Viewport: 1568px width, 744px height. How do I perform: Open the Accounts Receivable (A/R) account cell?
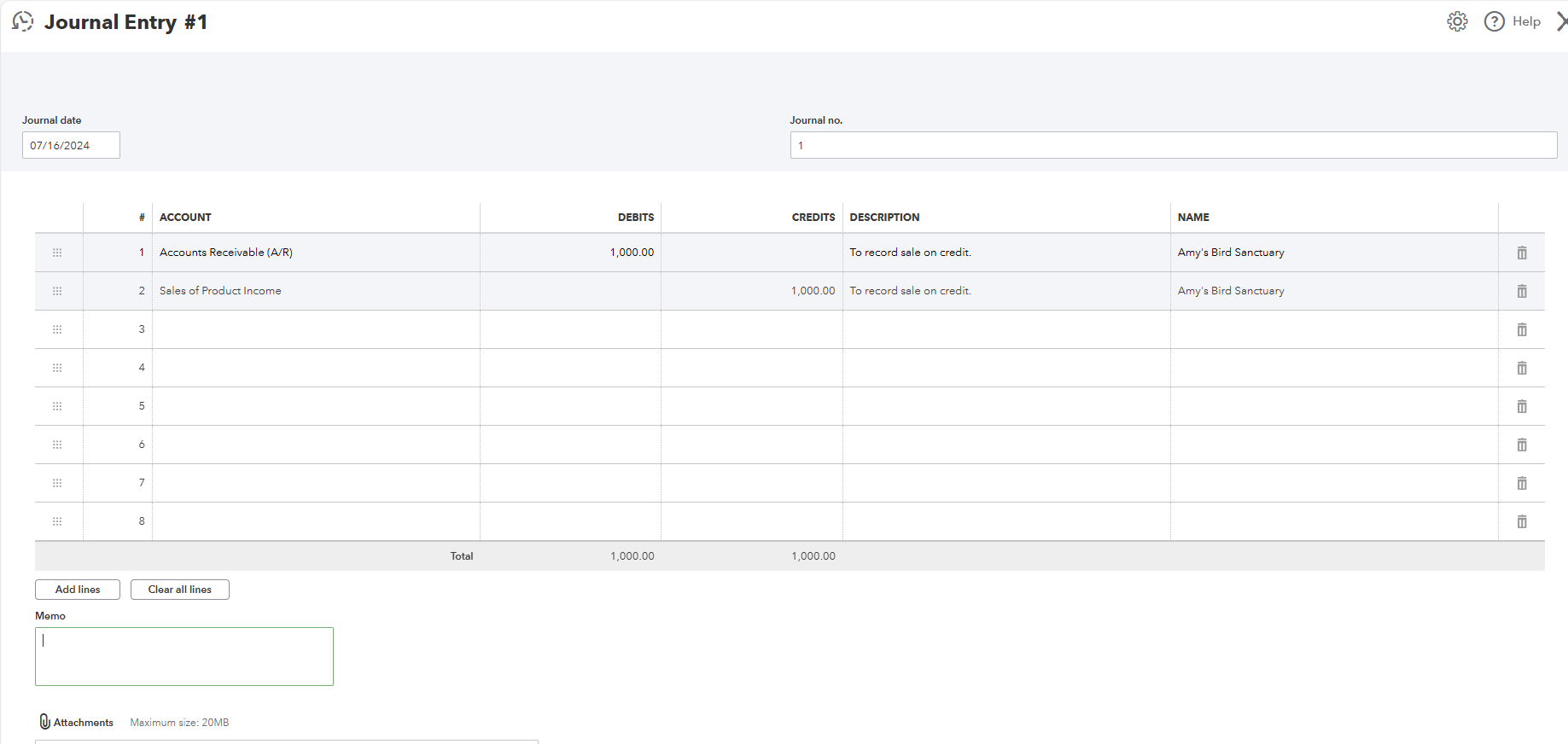pyautogui.click(x=316, y=253)
